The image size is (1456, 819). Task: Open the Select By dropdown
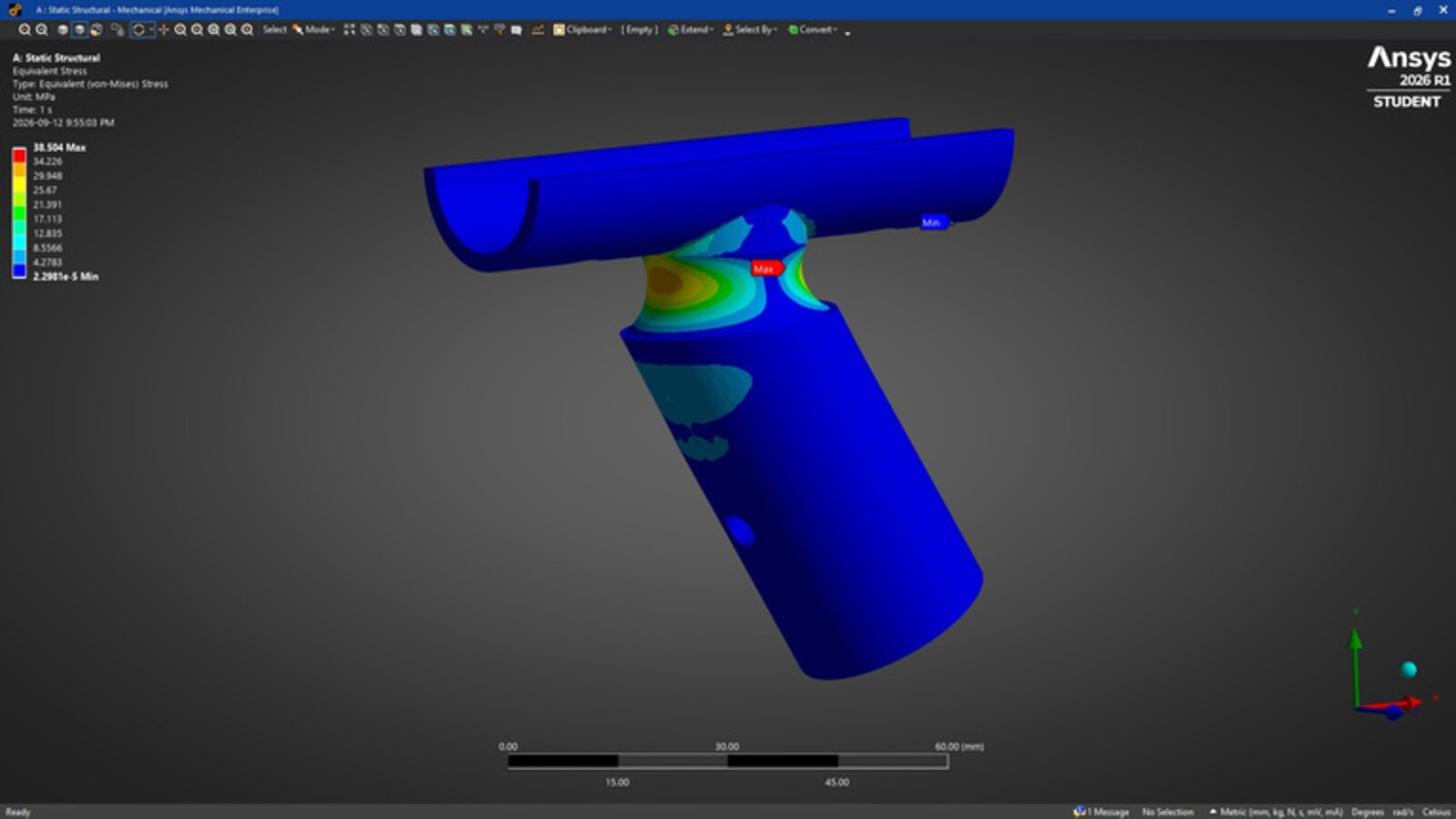click(750, 30)
